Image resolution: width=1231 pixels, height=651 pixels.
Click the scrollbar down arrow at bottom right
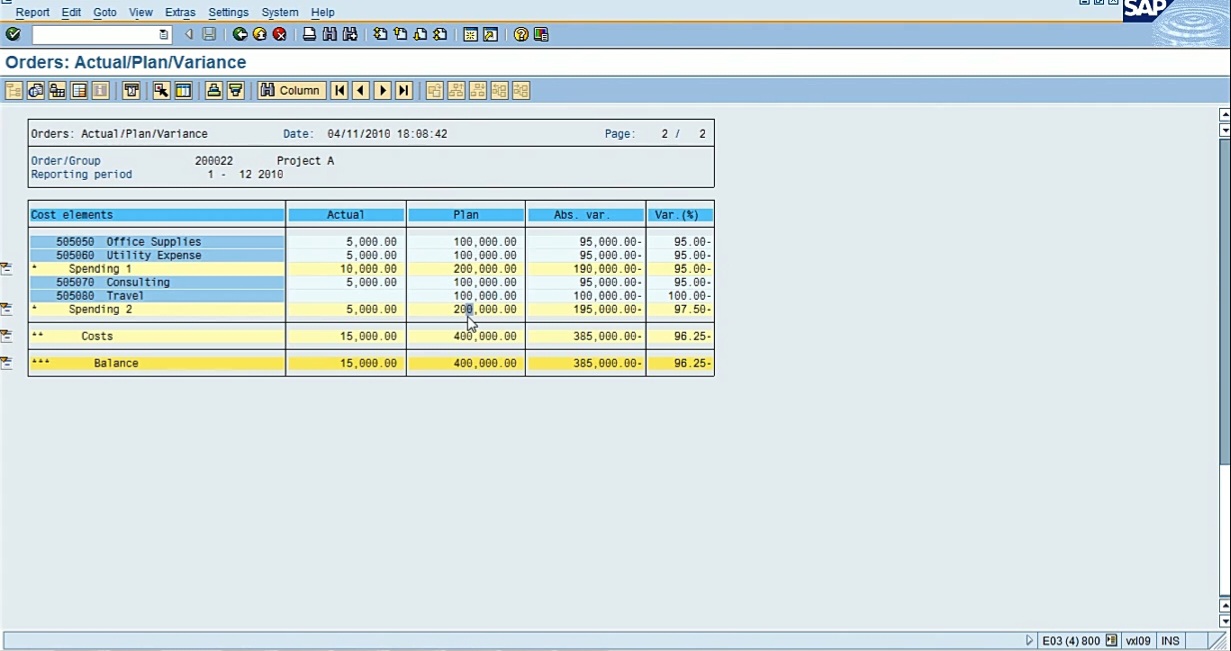click(x=1225, y=620)
